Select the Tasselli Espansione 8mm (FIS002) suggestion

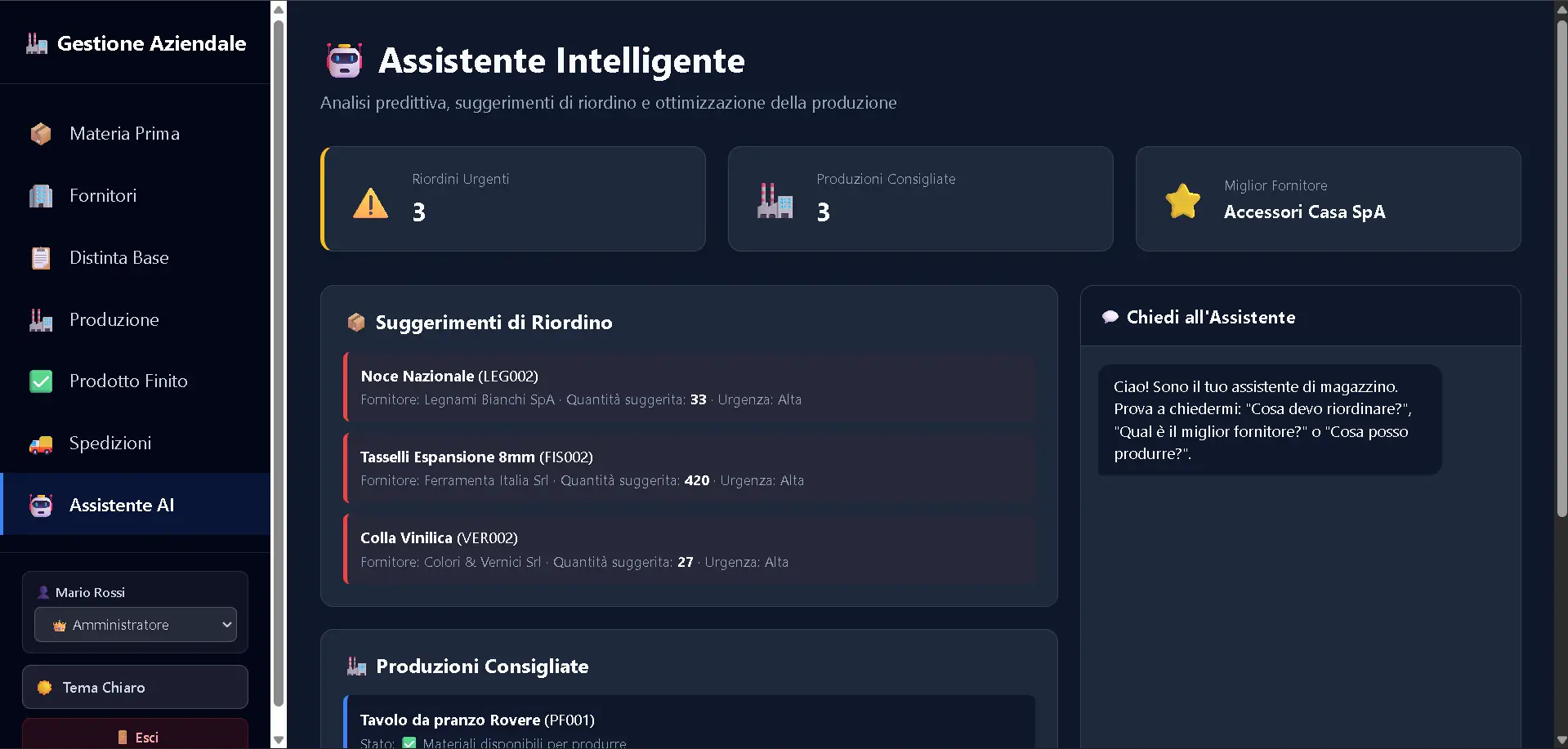pyautogui.click(x=690, y=468)
